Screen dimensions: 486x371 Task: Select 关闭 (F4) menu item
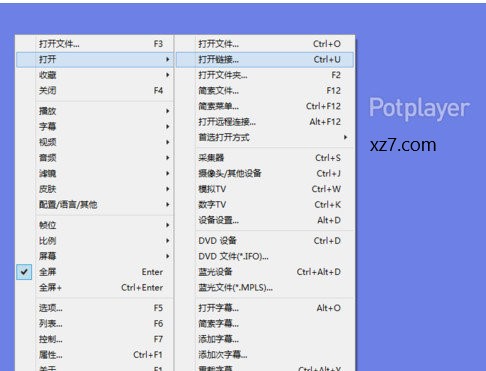(x=95, y=91)
